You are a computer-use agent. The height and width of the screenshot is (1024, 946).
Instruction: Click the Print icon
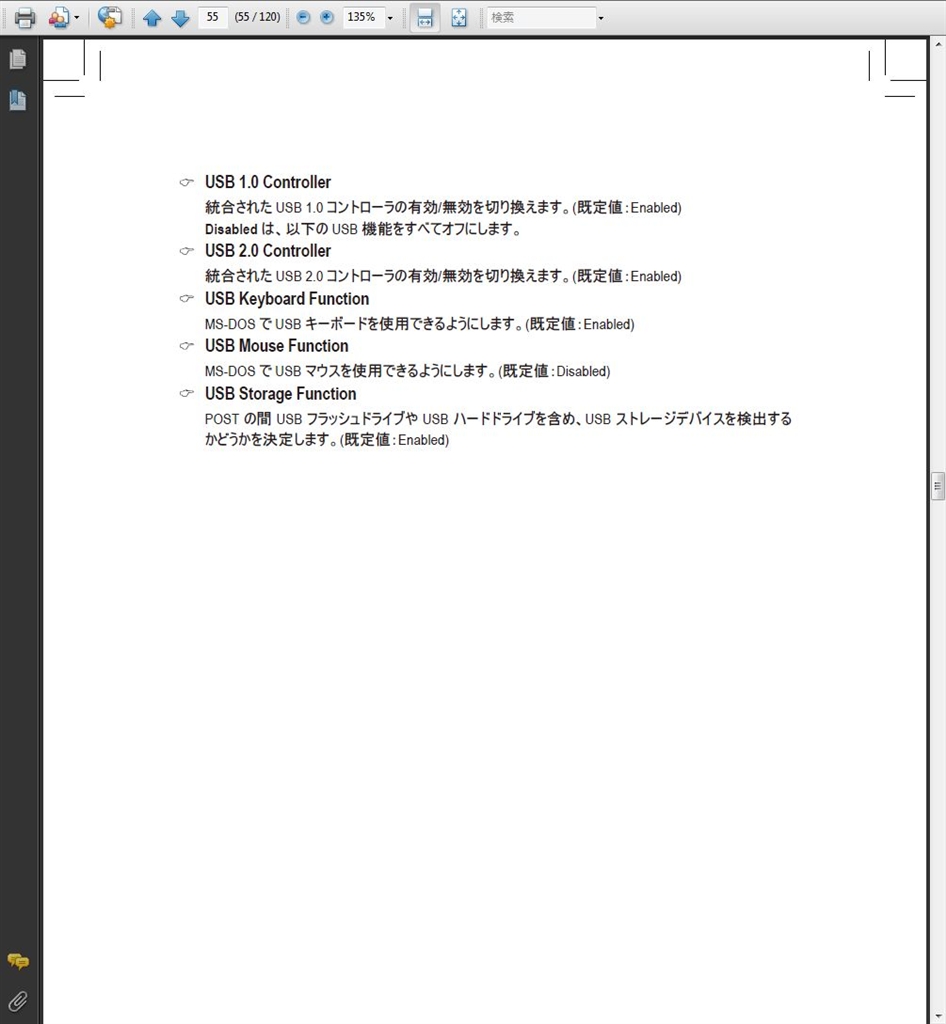pos(25,18)
